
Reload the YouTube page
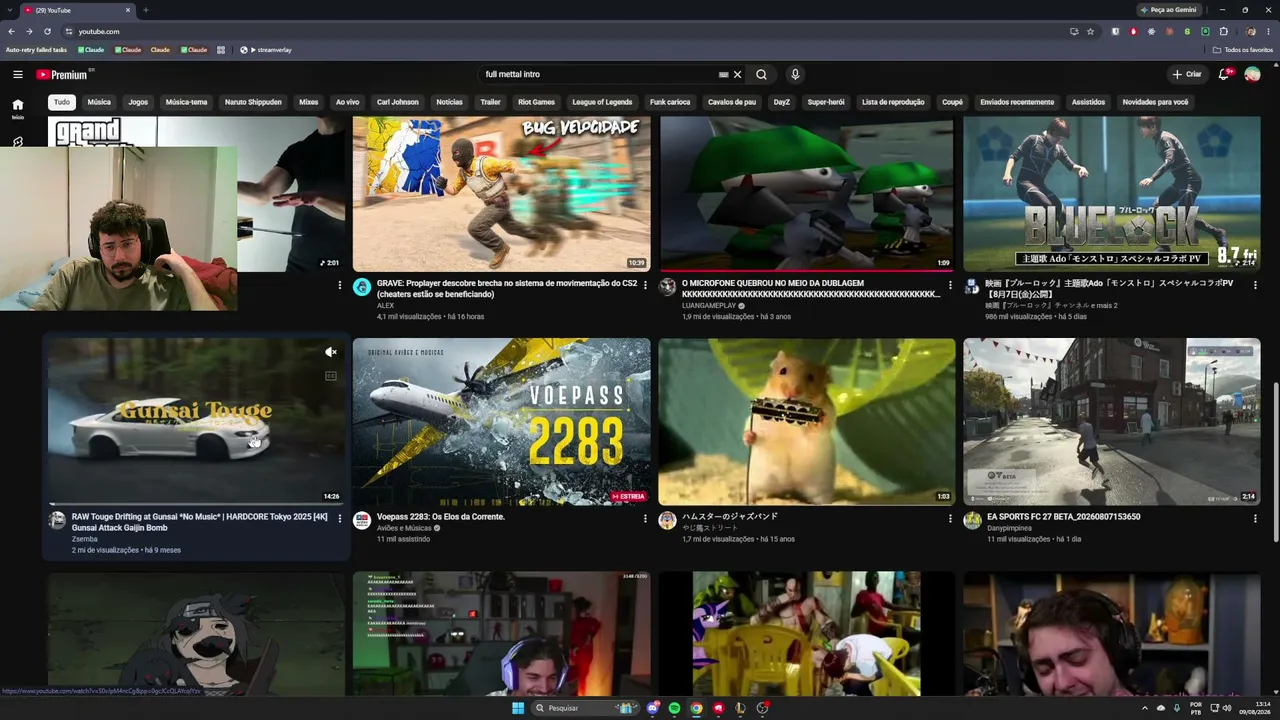coord(47,31)
